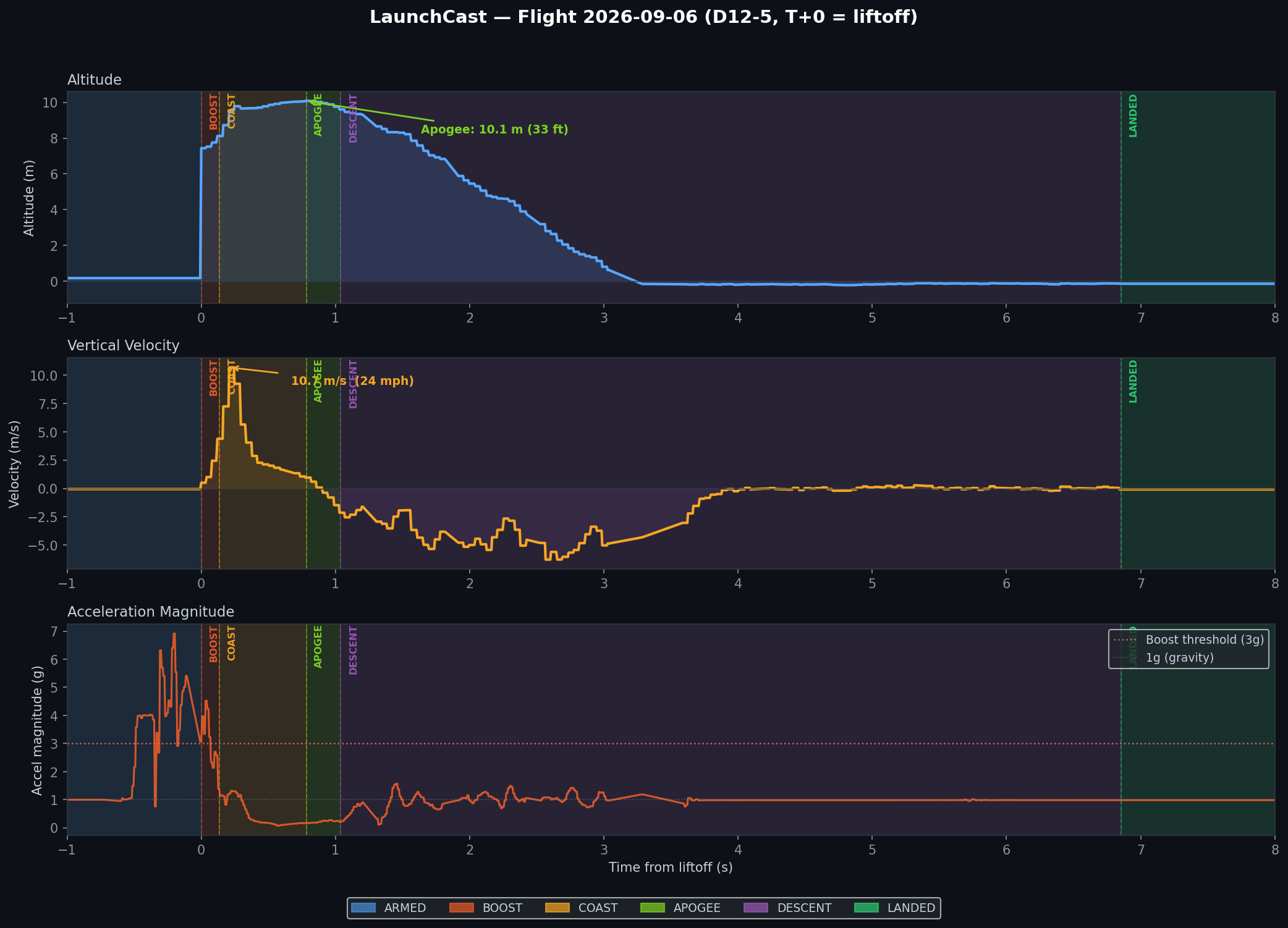Click the COAST marker in Acceleration chart
Screen dimensions: 1288x928
[x=231, y=643]
